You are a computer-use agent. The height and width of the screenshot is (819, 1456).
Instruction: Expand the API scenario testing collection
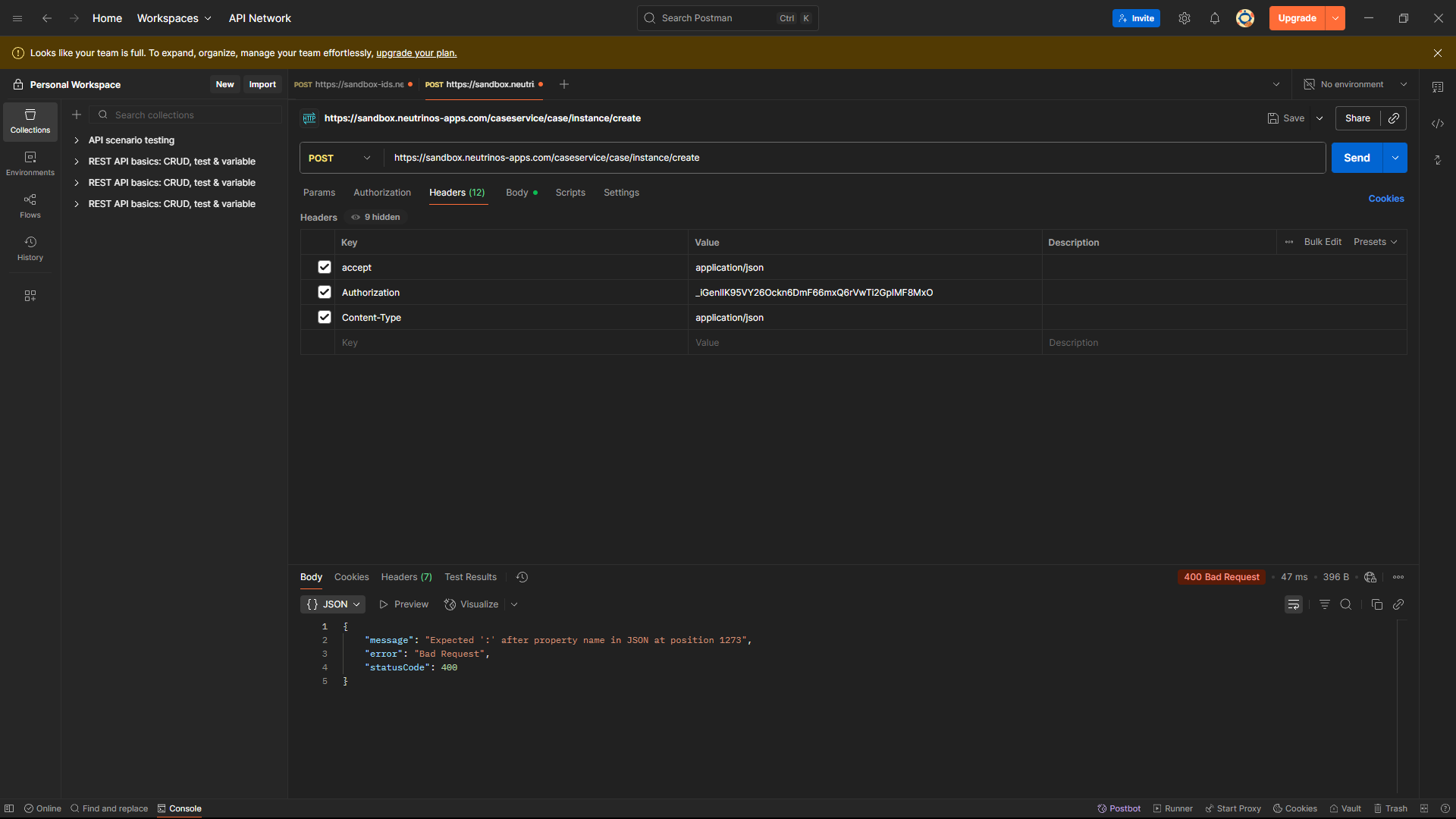point(77,140)
